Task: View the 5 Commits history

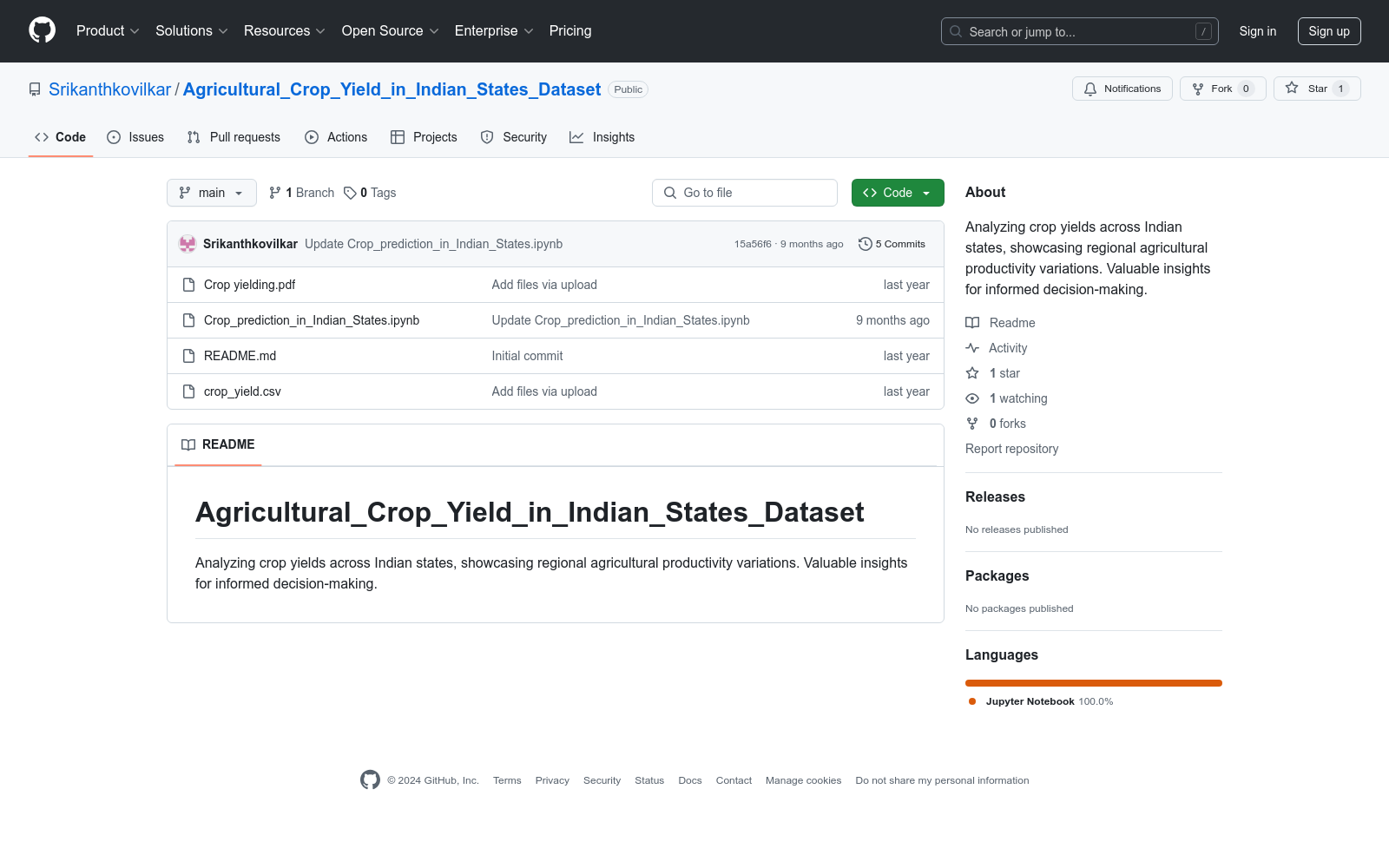Action: click(x=892, y=244)
